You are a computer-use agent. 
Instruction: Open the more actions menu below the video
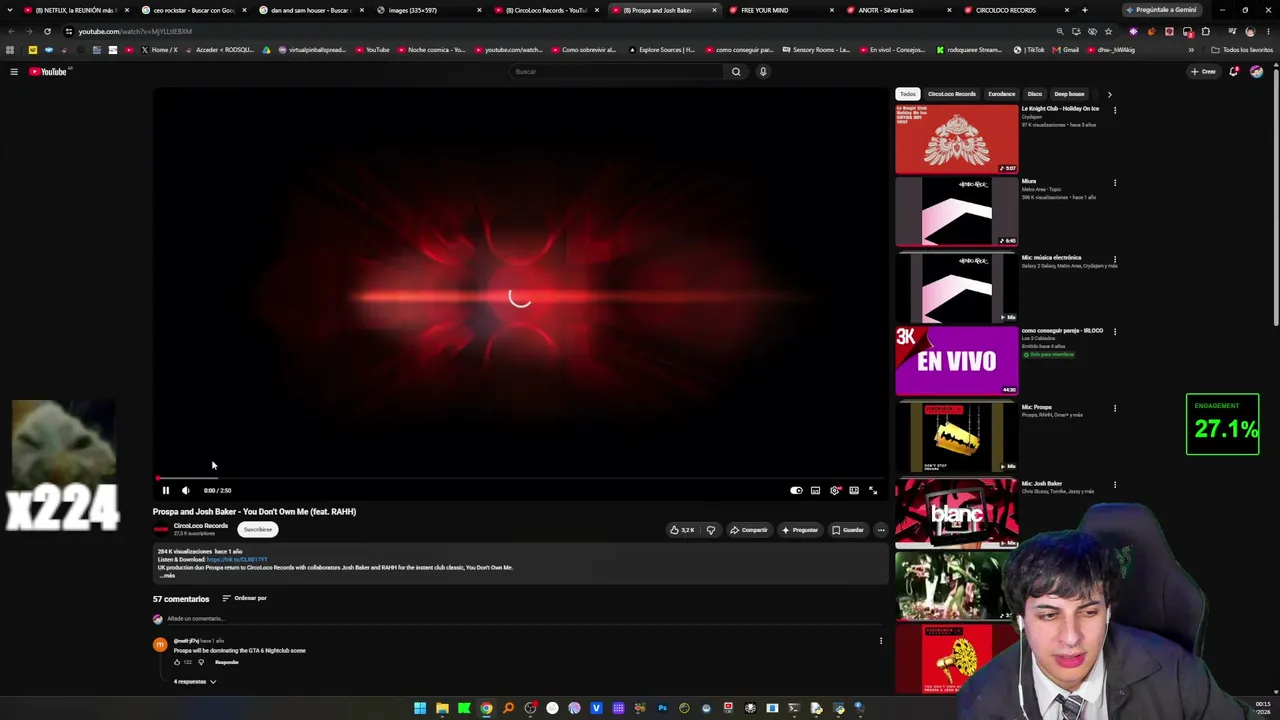coord(881,530)
